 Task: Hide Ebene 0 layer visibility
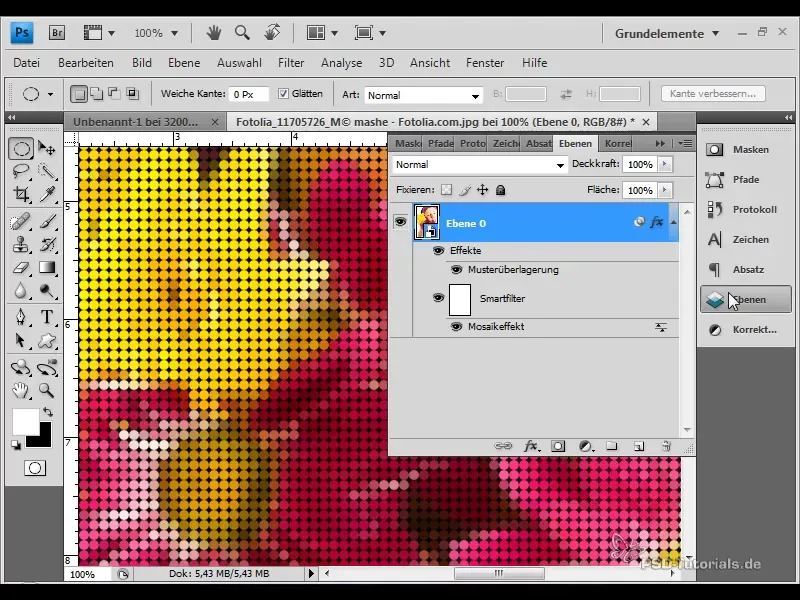pyautogui.click(x=401, y=221)
